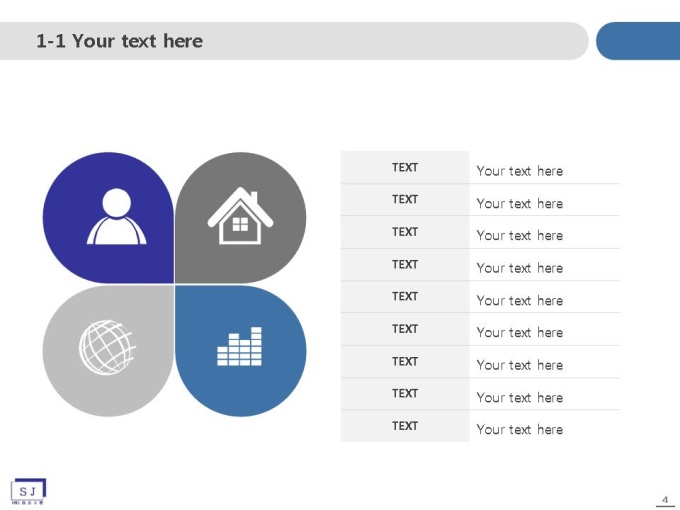Click the blue rounded bar at top right
The width and height of the screenshot is (680, 510).
click(x=638, y=41)
